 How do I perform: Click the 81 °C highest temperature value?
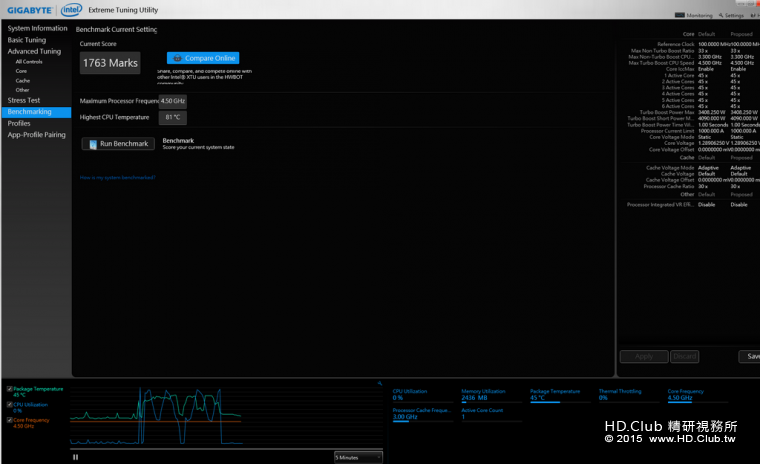coord(173,117)
